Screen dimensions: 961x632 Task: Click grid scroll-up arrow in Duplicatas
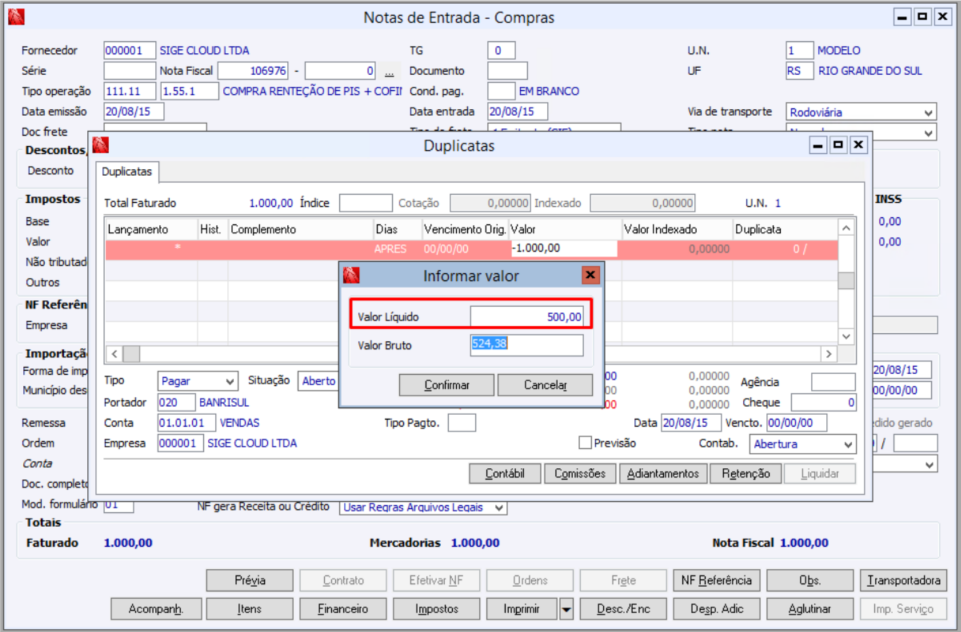coord(846,228)
